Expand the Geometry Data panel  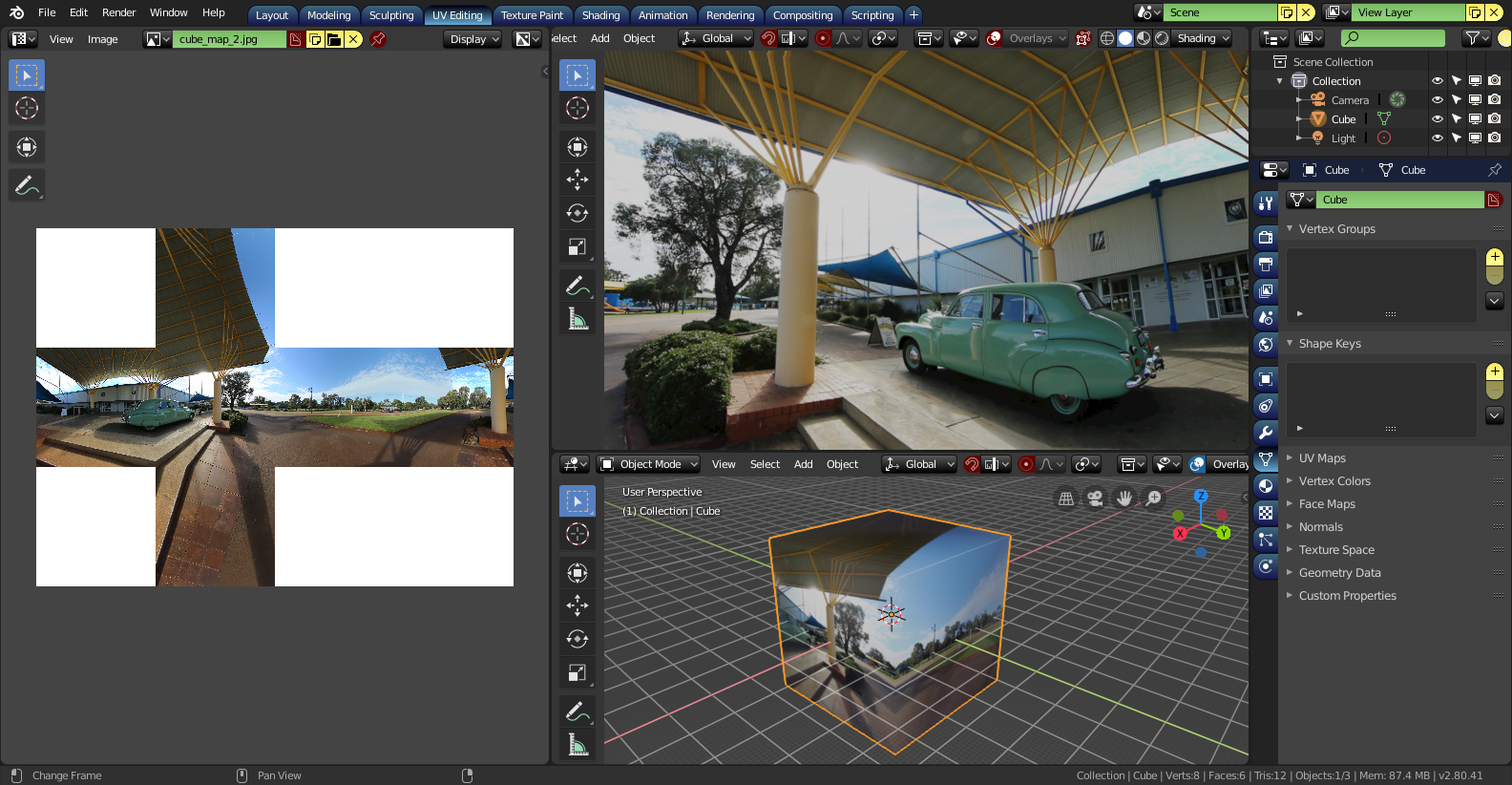(x=1339, y=573)
